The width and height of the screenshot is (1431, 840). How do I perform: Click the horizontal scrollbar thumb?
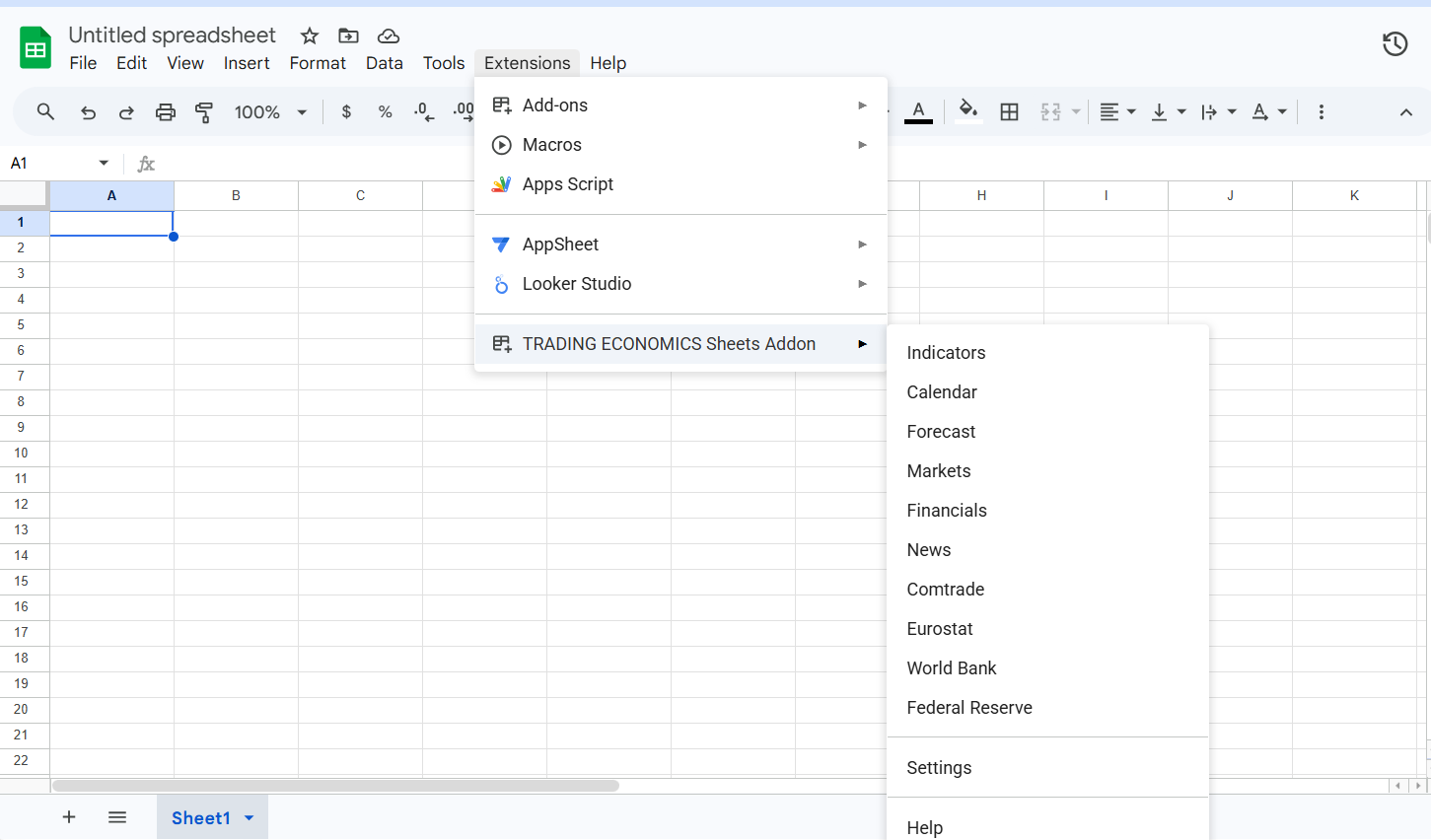(335, 786)
